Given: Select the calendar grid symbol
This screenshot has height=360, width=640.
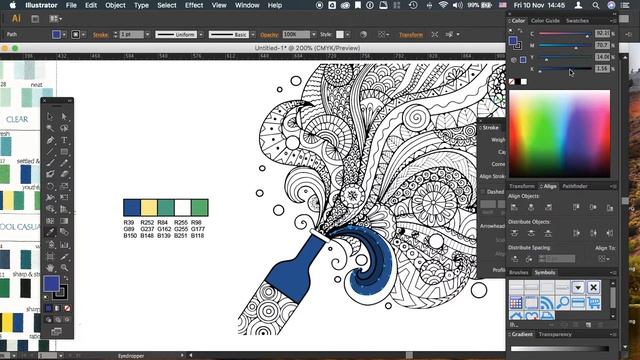Looking at the screenshot, I should [x=516, y=303].
